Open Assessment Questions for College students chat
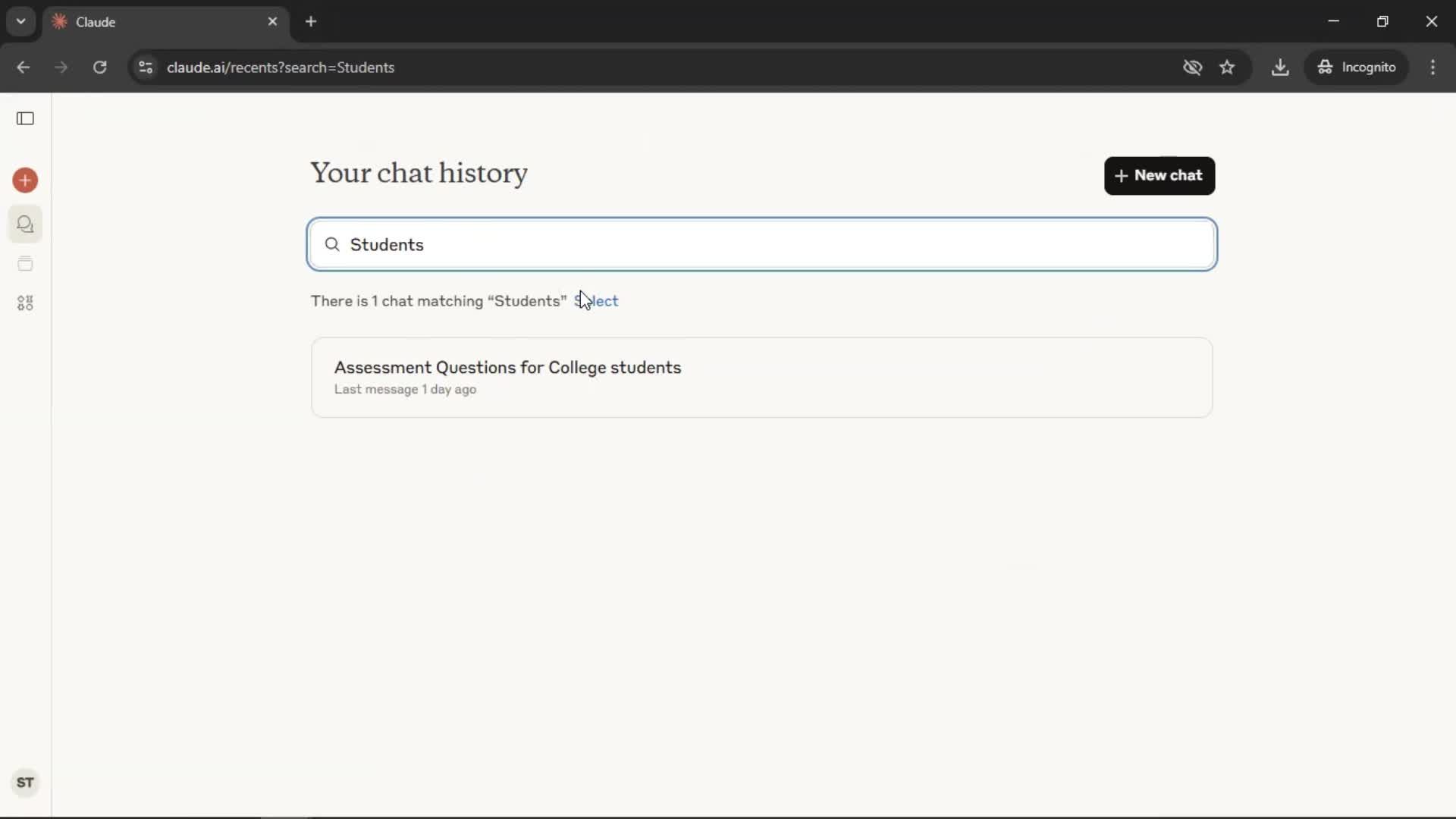Viewport: 1456px width, 819px height. pyautogui.click(x=761, y=377)
